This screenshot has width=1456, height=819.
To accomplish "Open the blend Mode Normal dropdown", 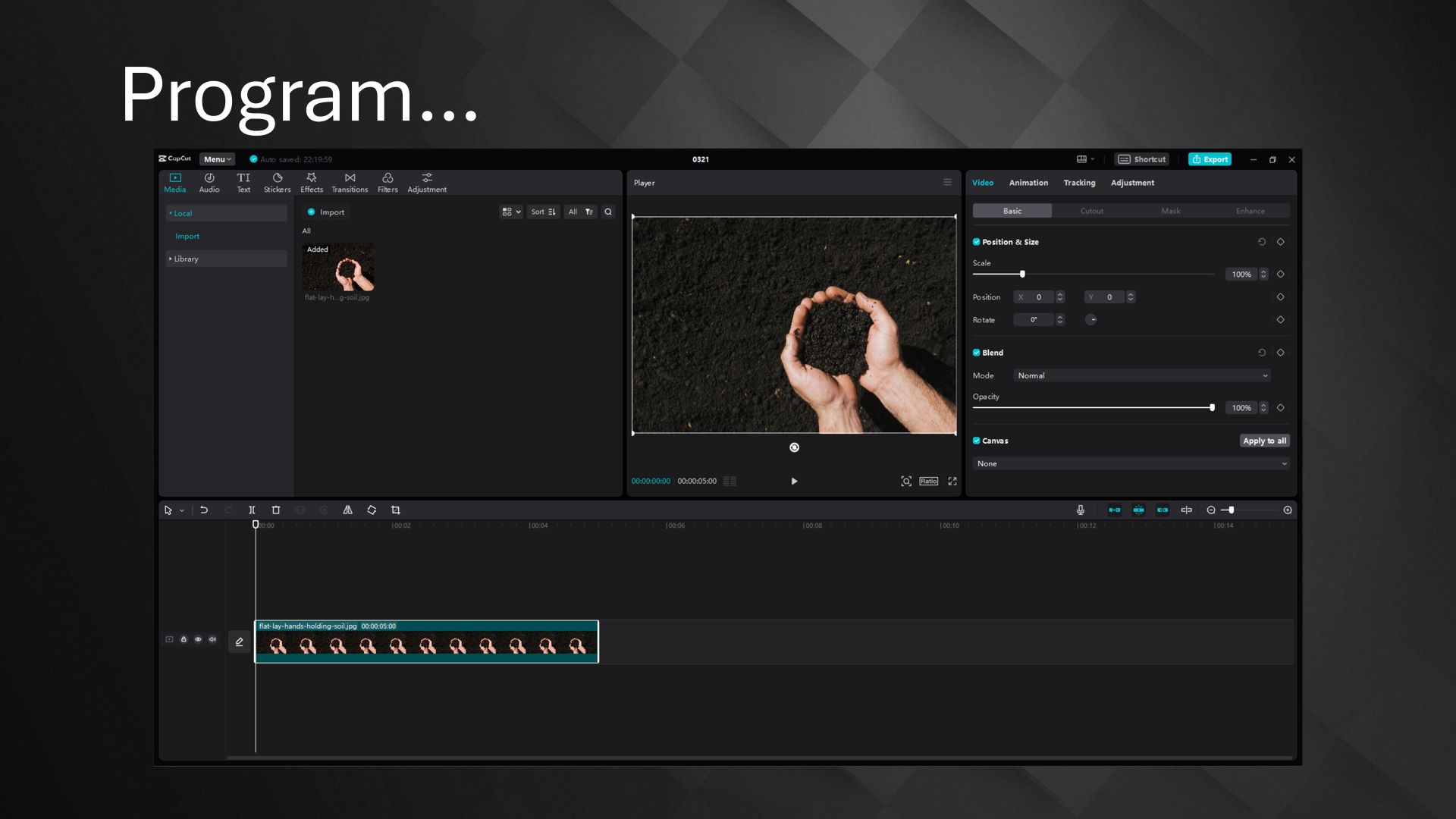I will point(1141,375).
